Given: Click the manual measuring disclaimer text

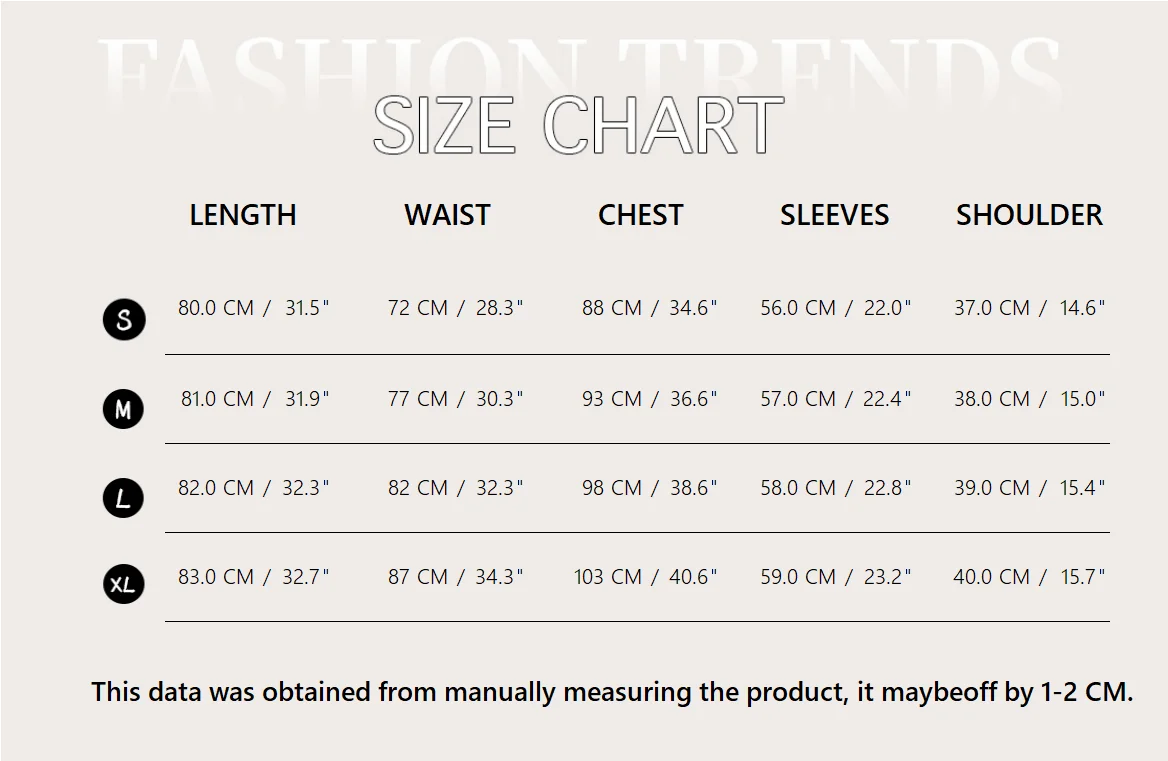Looking at the screenshot, I should click(612, 692).
